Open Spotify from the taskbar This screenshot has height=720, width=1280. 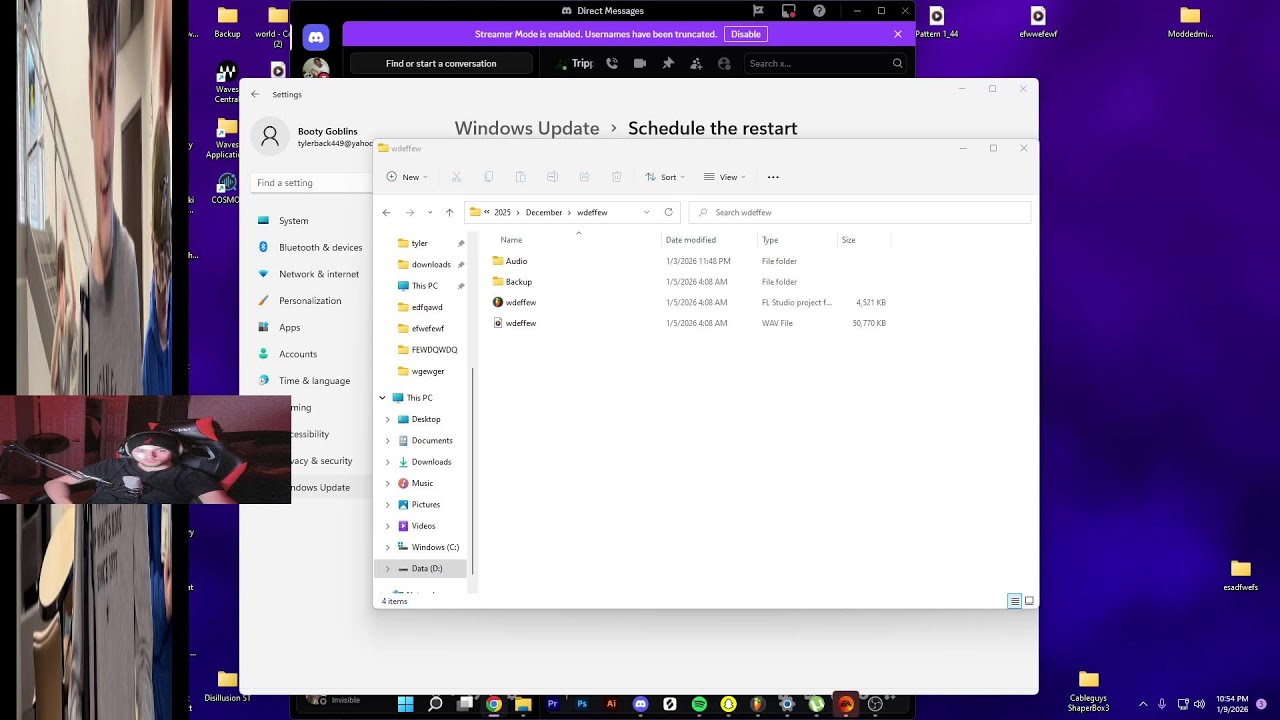tap(699, 704)
